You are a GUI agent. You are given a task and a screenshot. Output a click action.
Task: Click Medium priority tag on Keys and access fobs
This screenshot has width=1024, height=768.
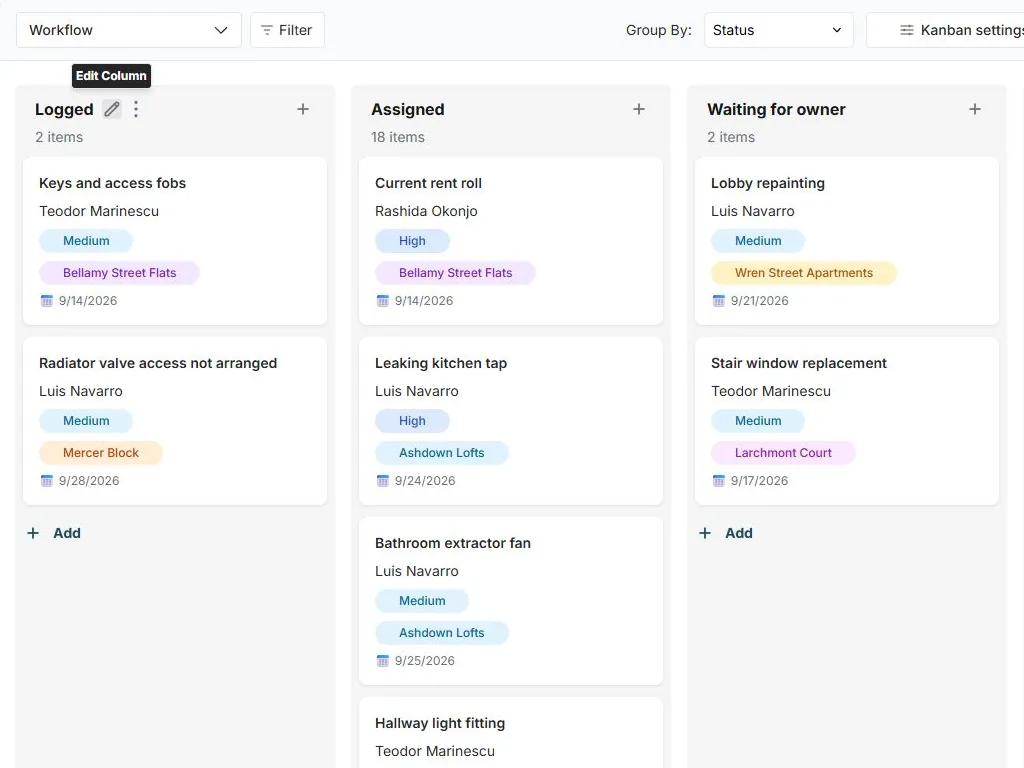pyautogui.click(x=86, y=241)
